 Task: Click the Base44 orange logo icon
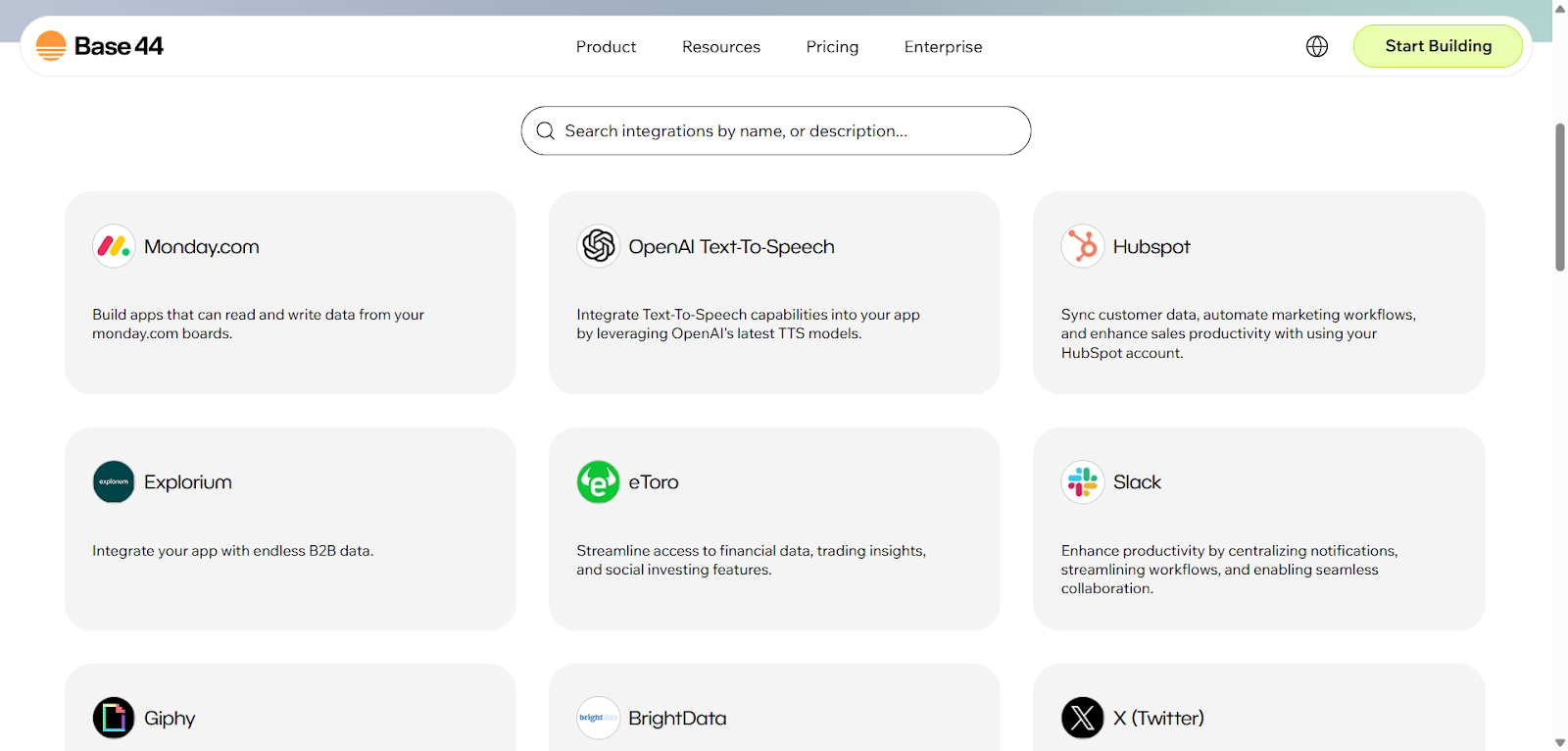pos(51,46)
